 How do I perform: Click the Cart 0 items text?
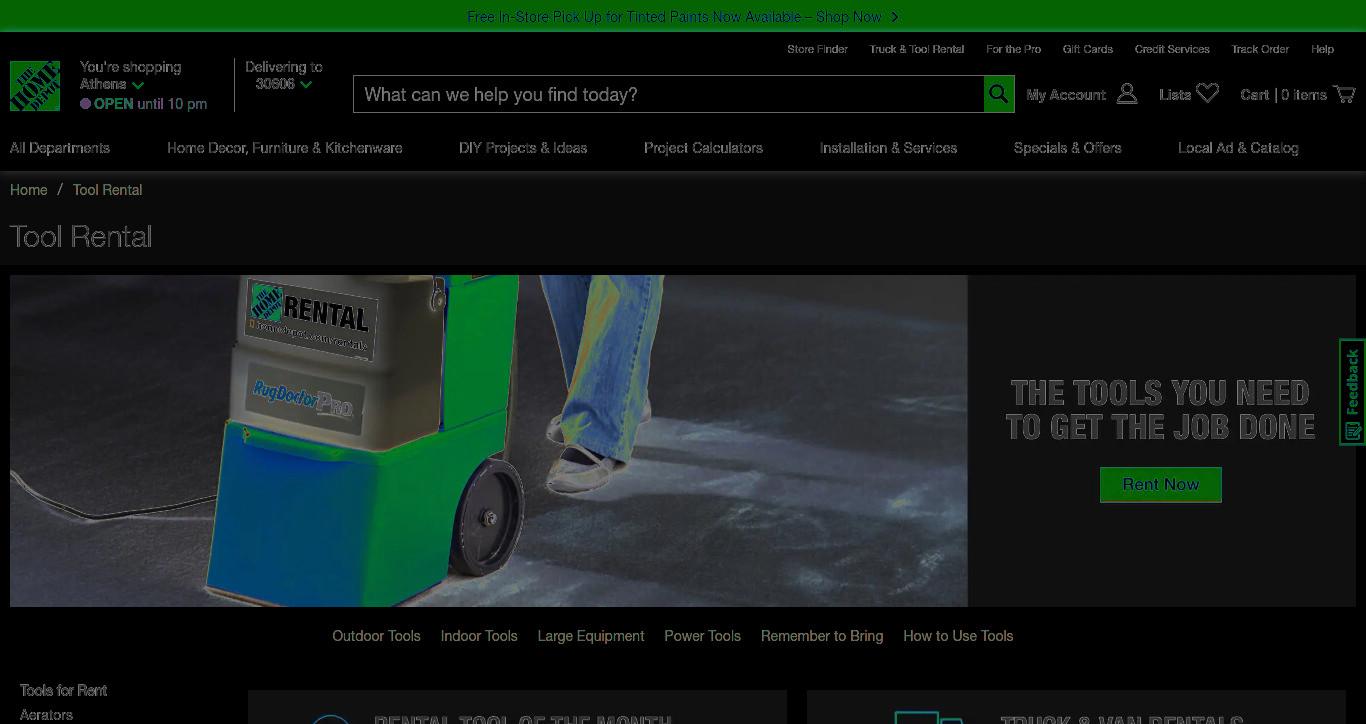point(1283,95)
